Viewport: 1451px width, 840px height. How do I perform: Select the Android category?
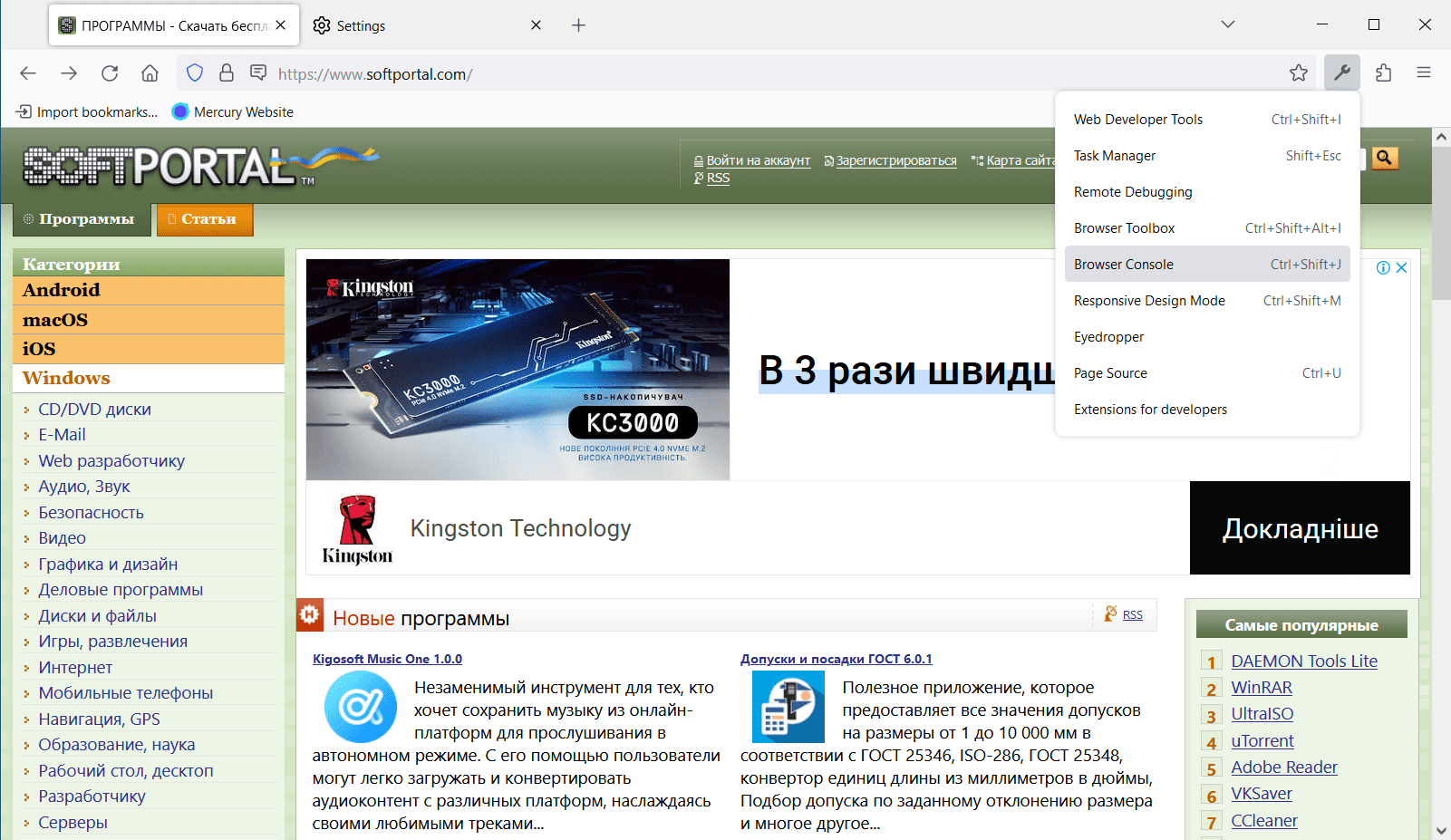point(149,290)
